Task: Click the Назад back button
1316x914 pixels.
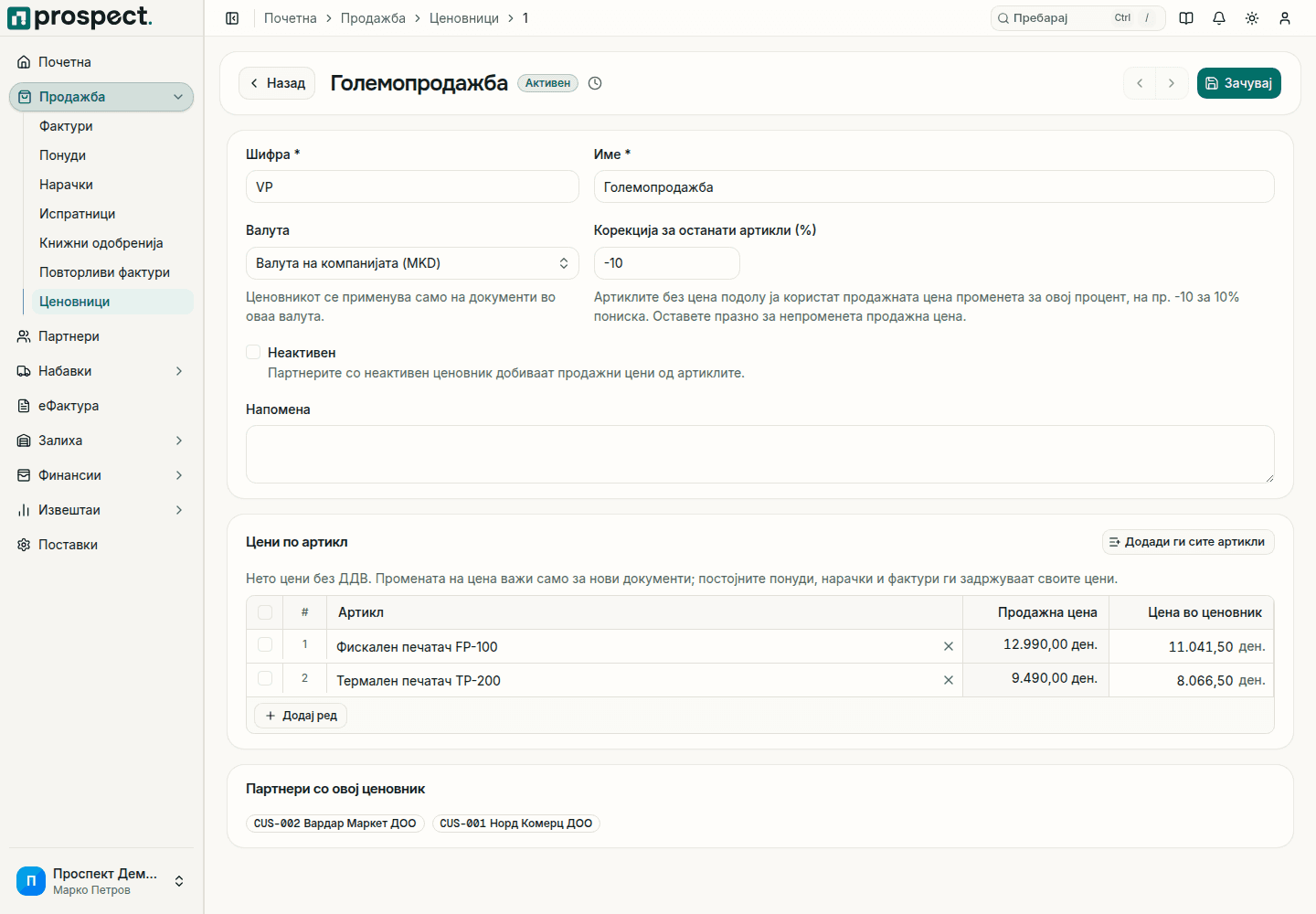Action: tap(277, 83)
